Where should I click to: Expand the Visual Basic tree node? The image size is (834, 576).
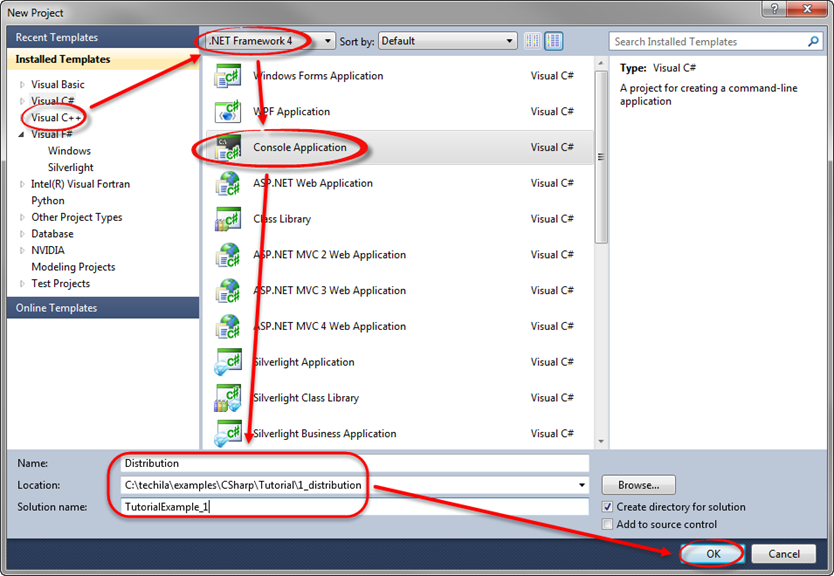tap(22, 85)
